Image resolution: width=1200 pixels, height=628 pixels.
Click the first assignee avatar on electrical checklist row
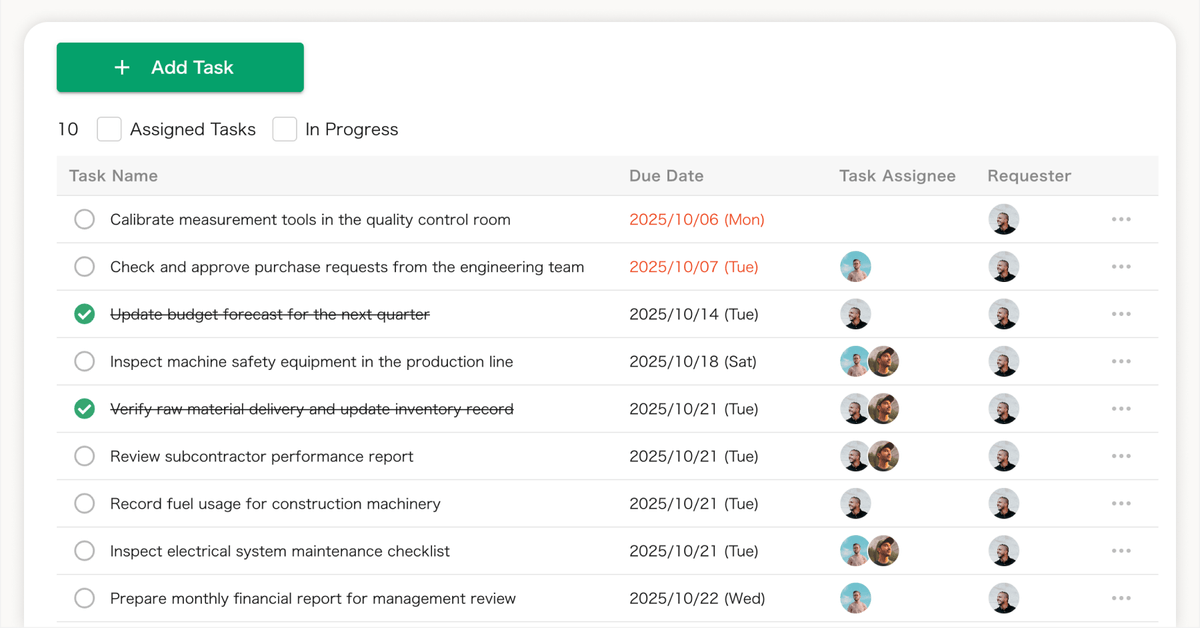[856, 550]
